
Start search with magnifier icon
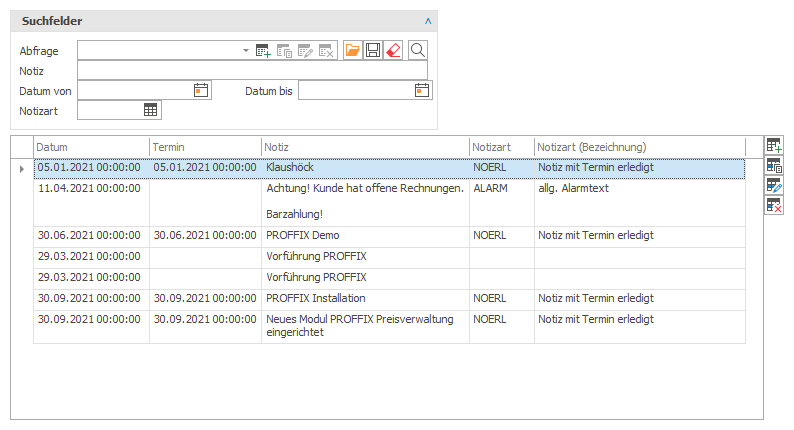click(x=418, y=50)
